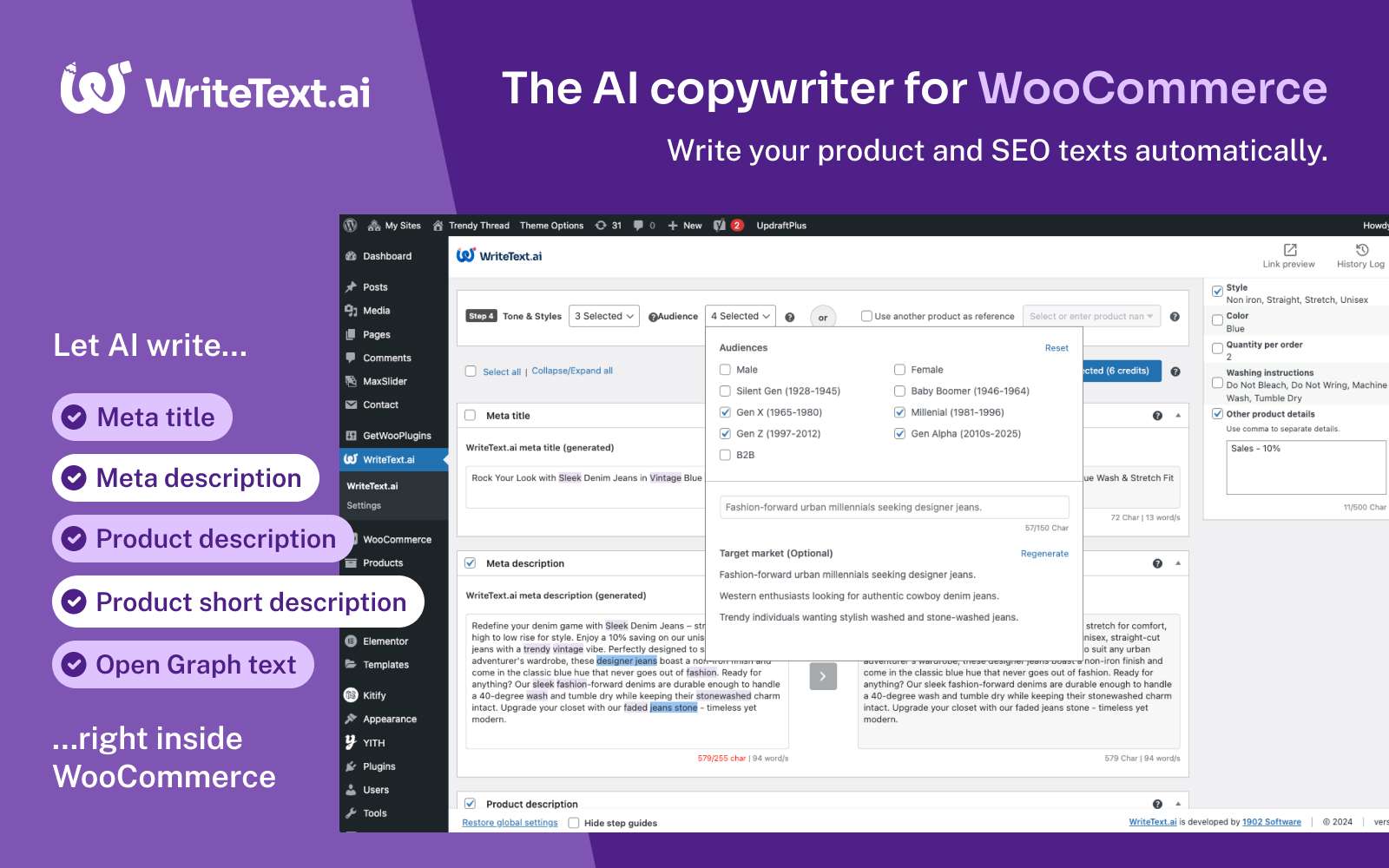
Task: Check the Color product detail
Action: (x=1217, y=319)
